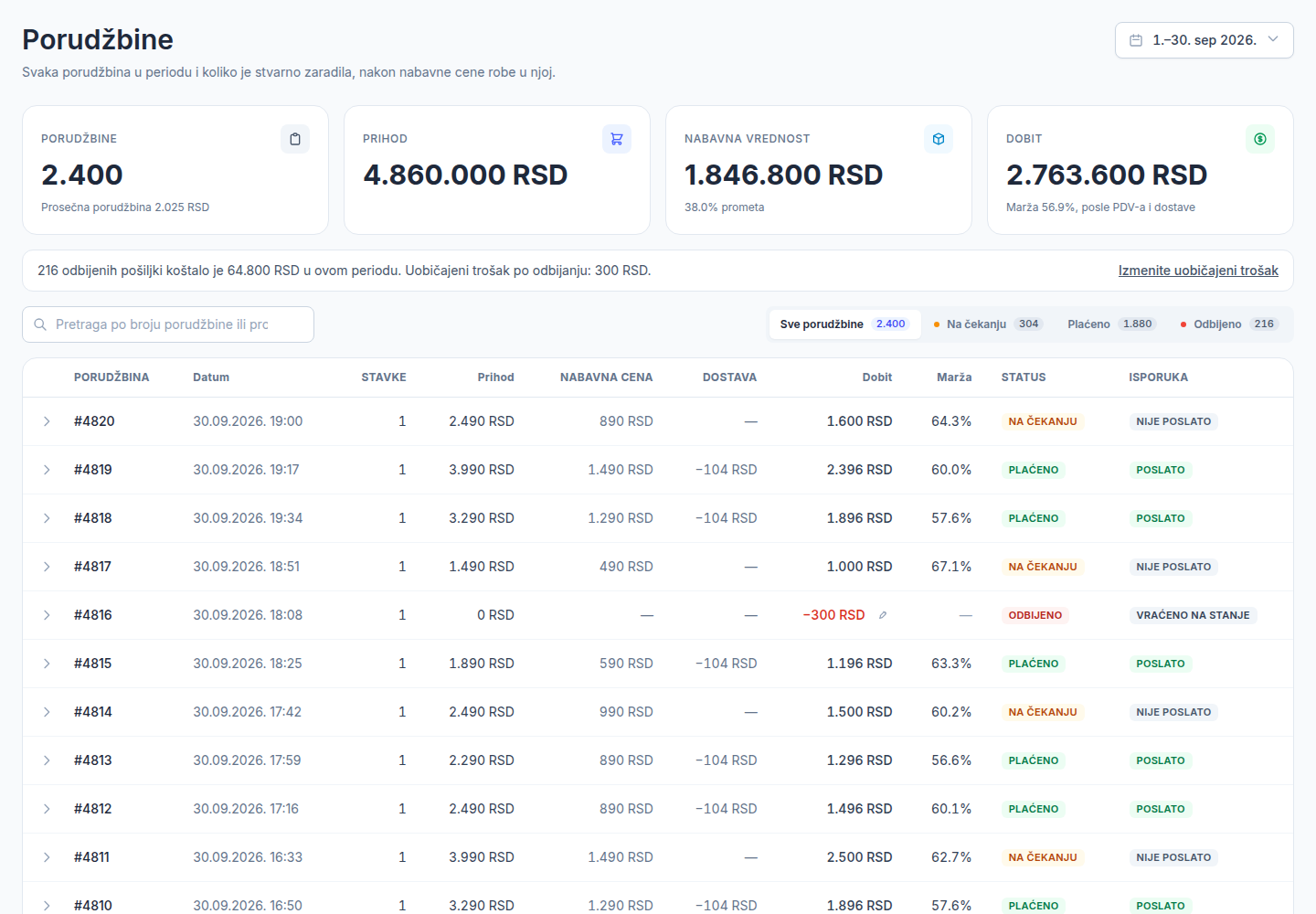Sort by Prihod column header
The image size is (1316, 914).
click(495, 377)
